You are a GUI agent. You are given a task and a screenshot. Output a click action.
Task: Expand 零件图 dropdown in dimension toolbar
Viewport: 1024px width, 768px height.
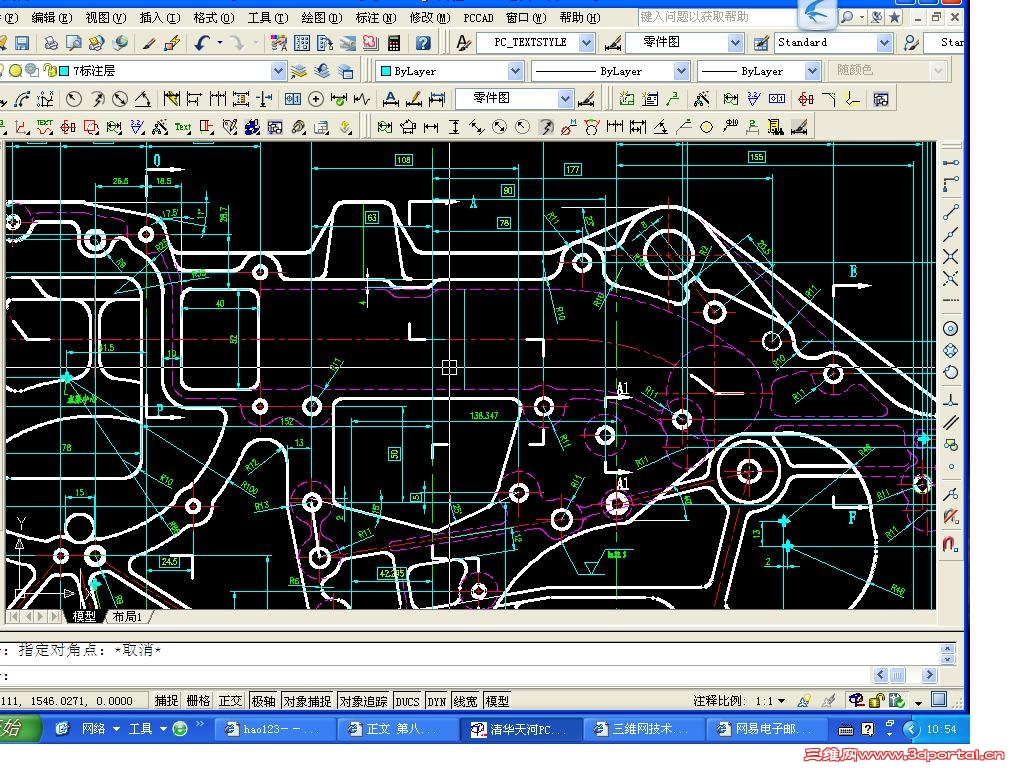point(565,99)
